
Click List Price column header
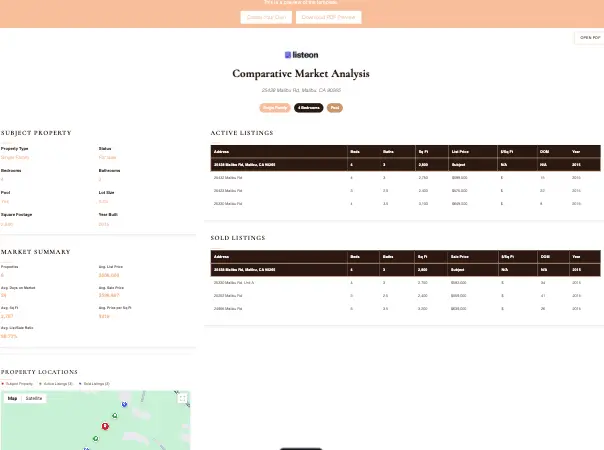tap(460, 152)
